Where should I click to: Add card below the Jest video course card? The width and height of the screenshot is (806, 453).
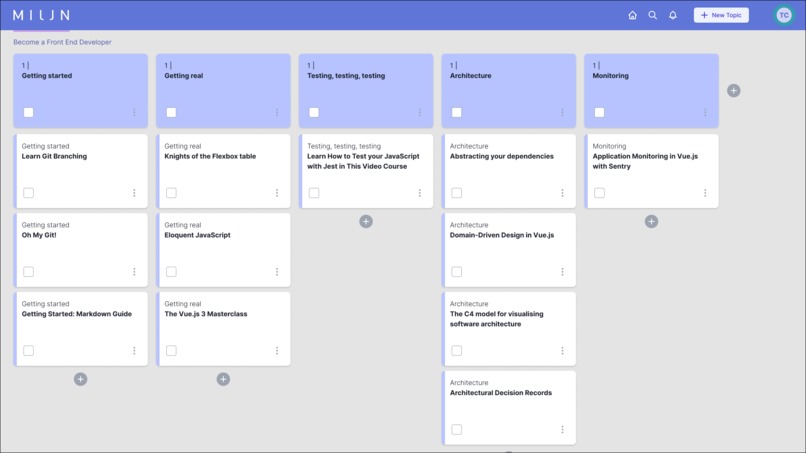coord(366,222)
